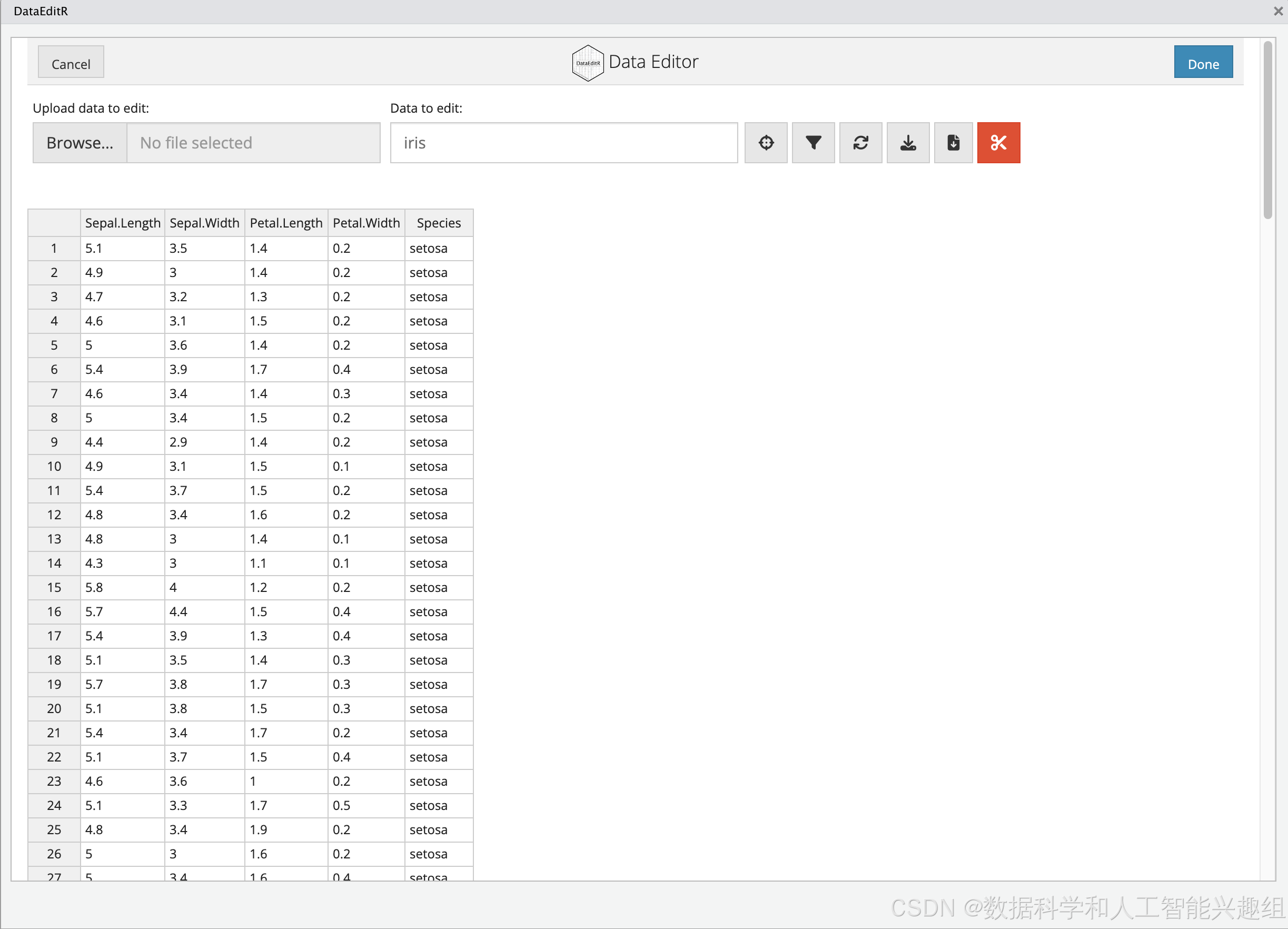
Task: Open the filter rows funnel icon
Action: coord(813,143)
